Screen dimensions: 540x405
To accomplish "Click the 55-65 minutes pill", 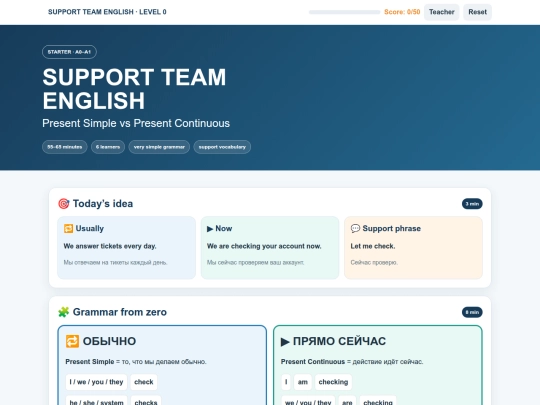I will tap(65, 147).
